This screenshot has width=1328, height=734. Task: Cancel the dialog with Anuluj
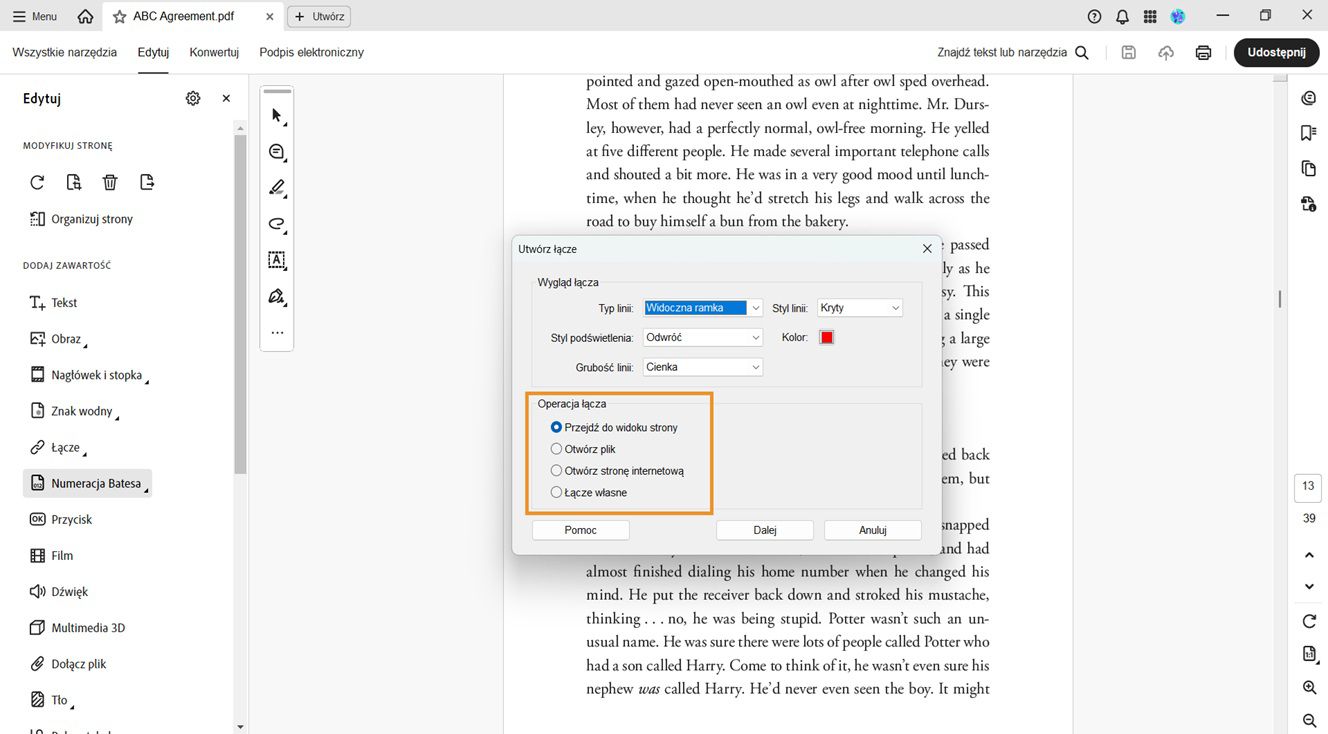click(x=873, y=530)
